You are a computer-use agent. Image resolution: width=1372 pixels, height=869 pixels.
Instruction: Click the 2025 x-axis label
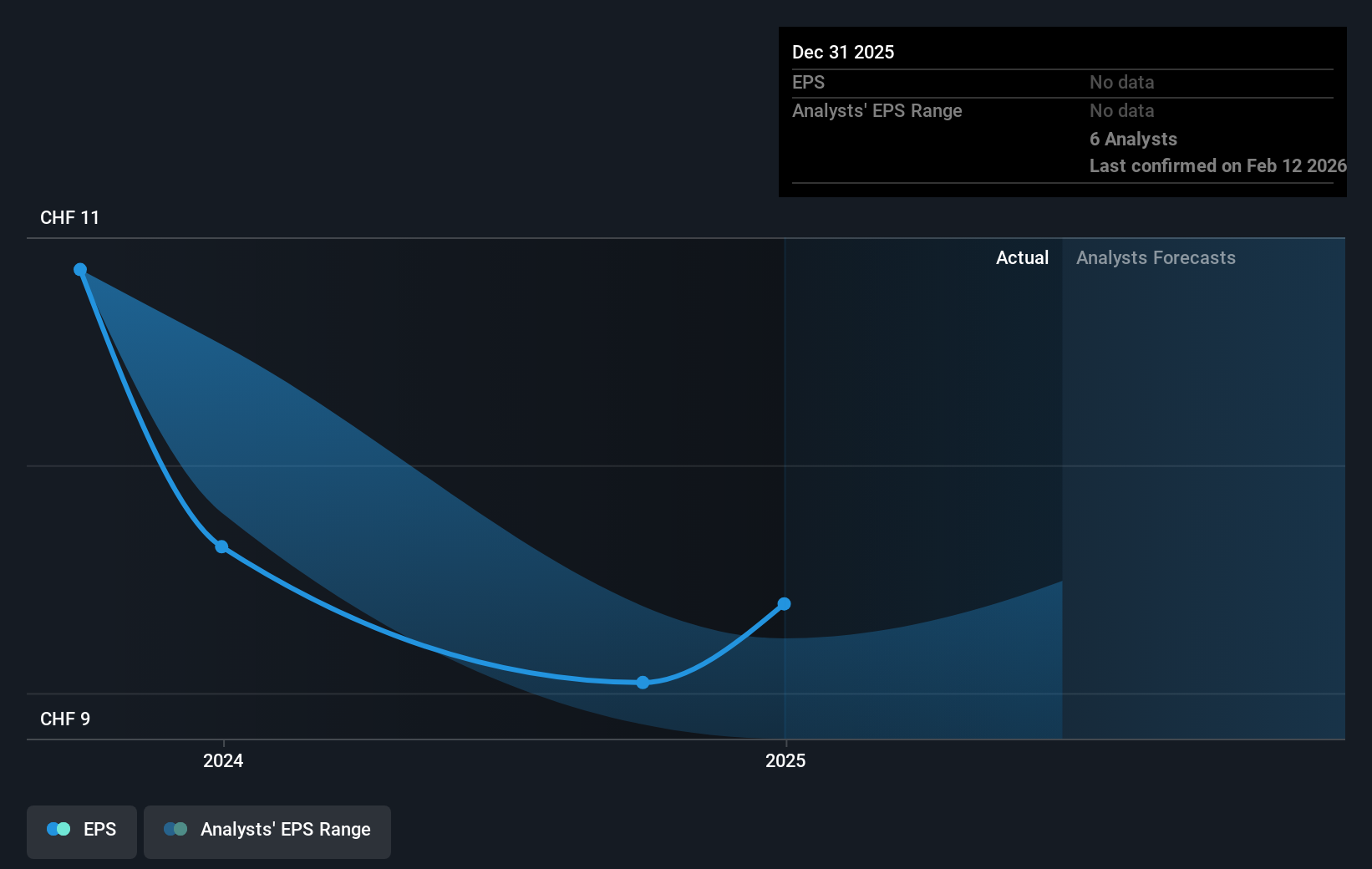click(x=785, y=760)
